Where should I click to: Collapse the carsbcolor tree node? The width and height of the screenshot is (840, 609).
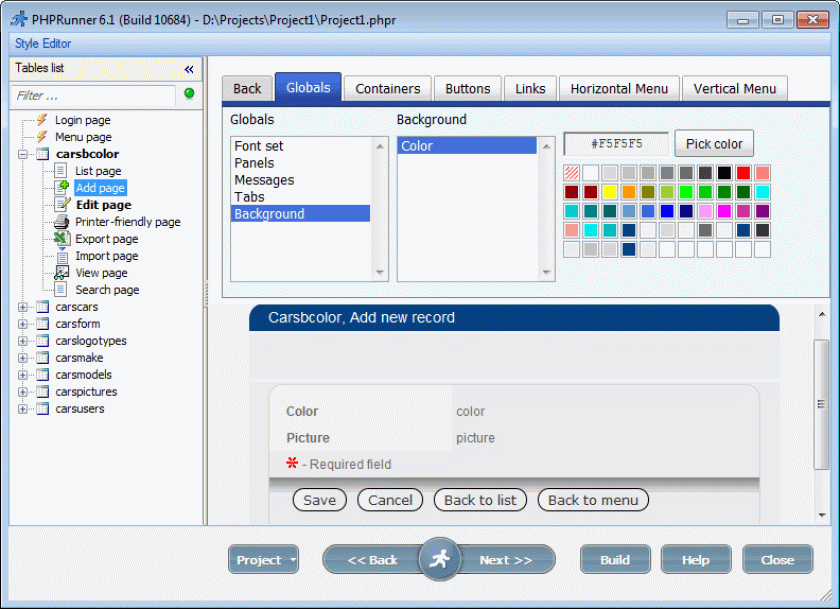pyautogui.click(x=23, y=154)
